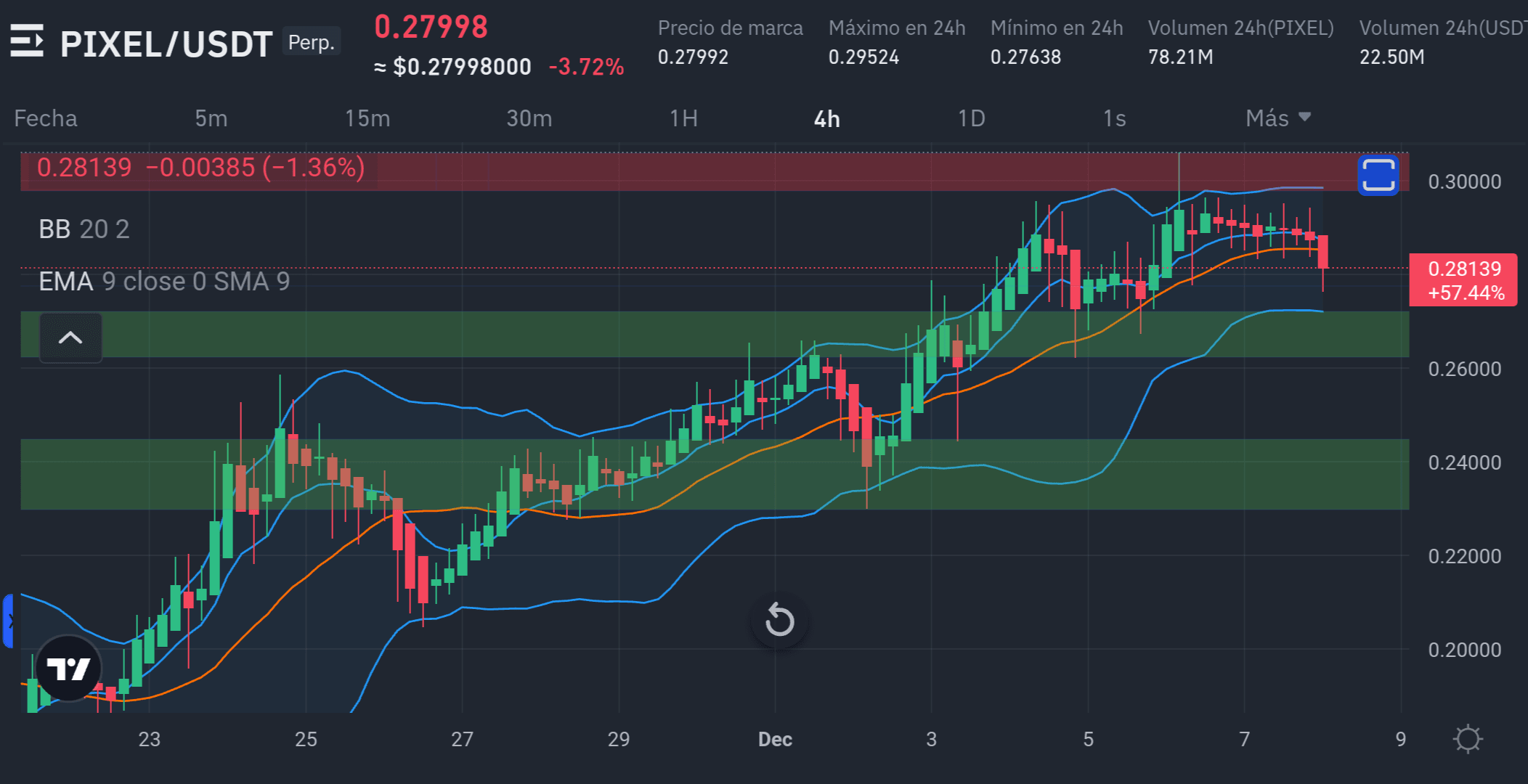Click the EMA 9 close indicator label
The image size is (1528, 784).
click(163, 282)
